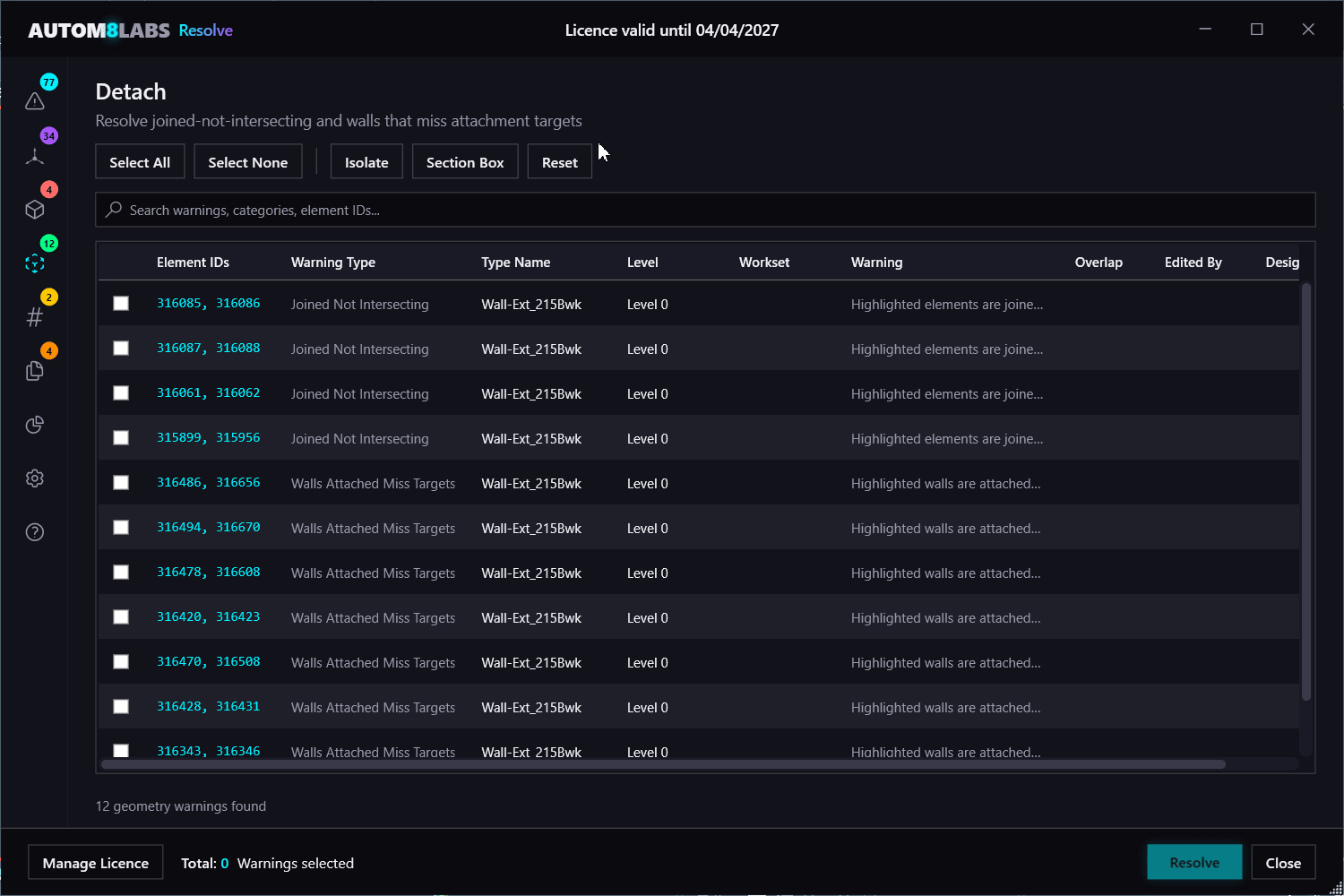View the pie chart statistics panel
Image resolution: width=1344 pixels, height=896 pixels.
[x=34, y=424]
